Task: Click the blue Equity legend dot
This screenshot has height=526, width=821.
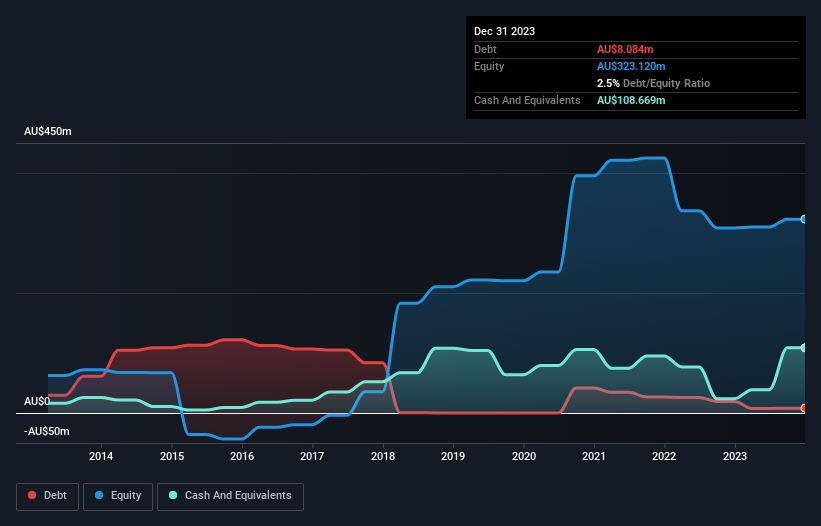Action: click(x=99, y=495)
